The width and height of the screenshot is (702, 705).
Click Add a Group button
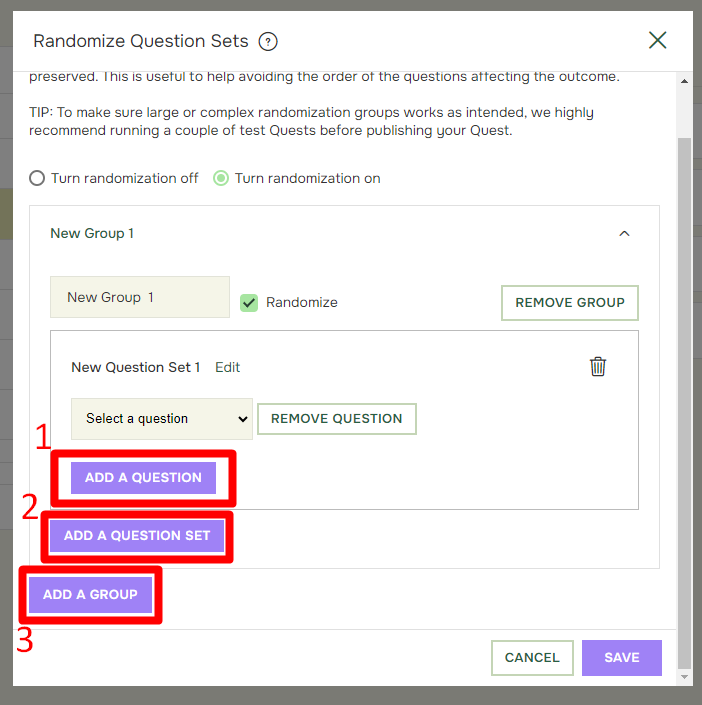coord(90,594)
